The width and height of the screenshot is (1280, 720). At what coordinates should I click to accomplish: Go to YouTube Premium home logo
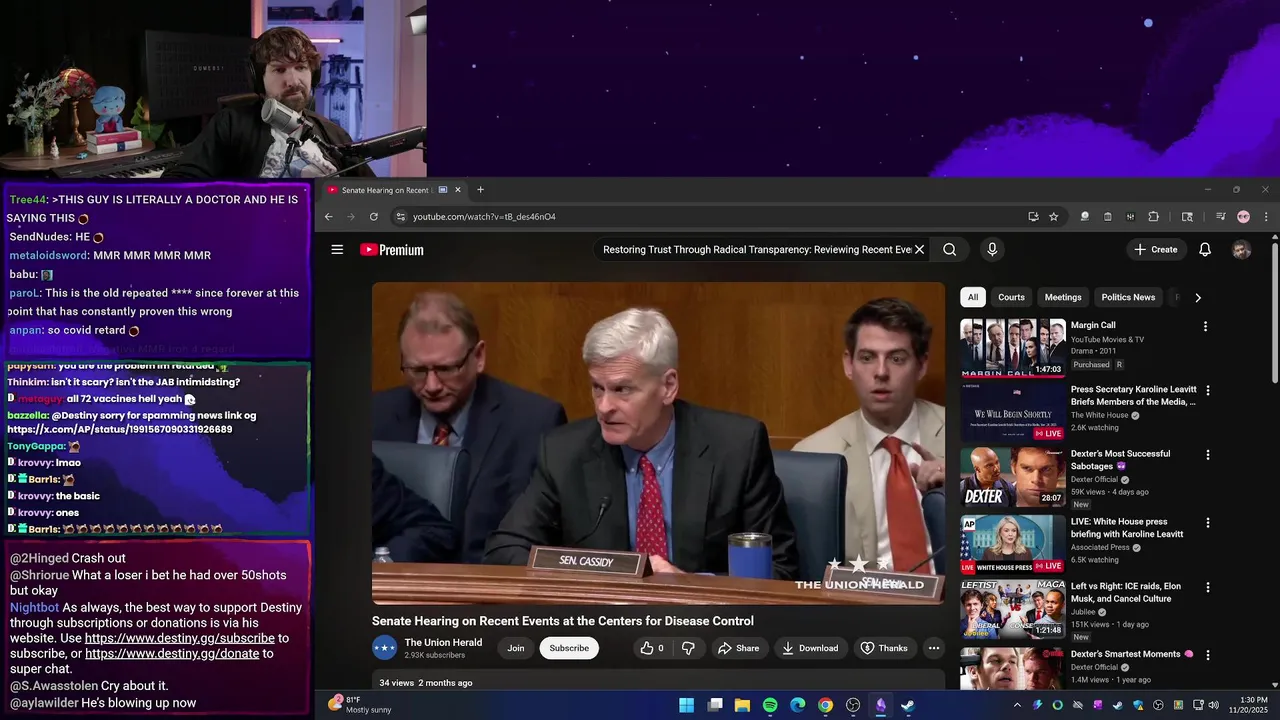392,250
